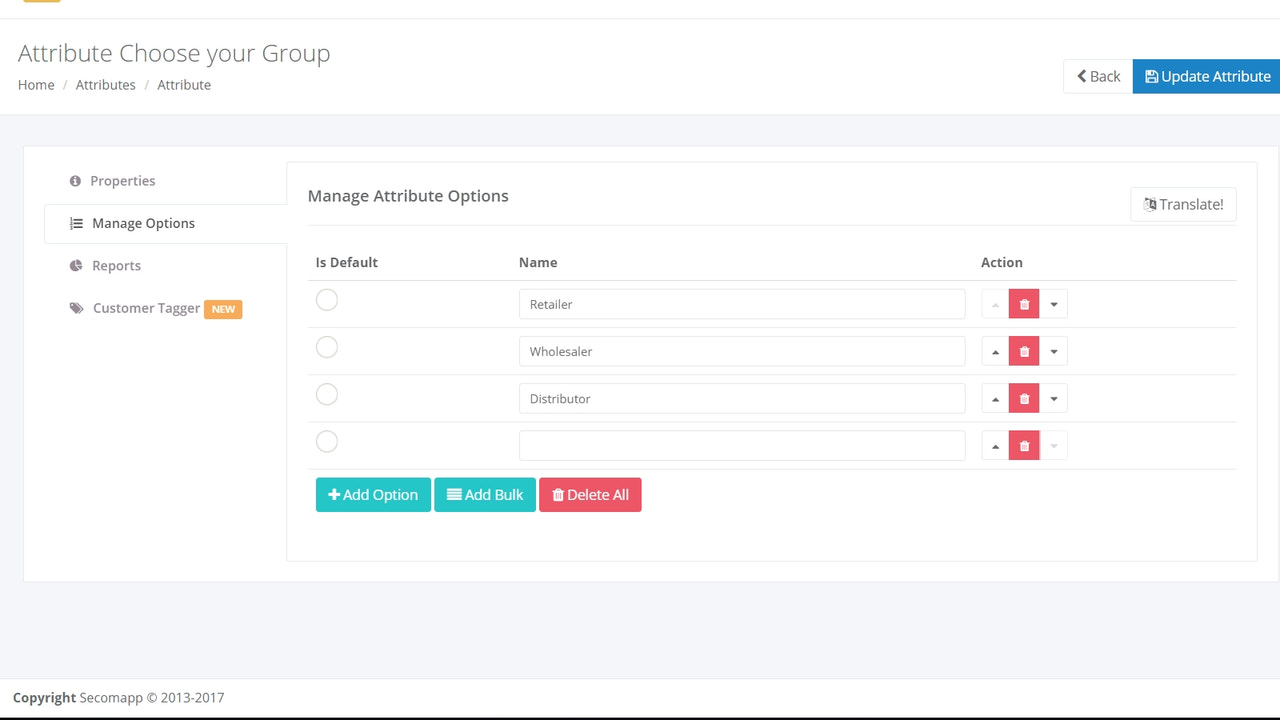
Task: Click the plus icon on Add Option
Action: [x=335, y=494]
